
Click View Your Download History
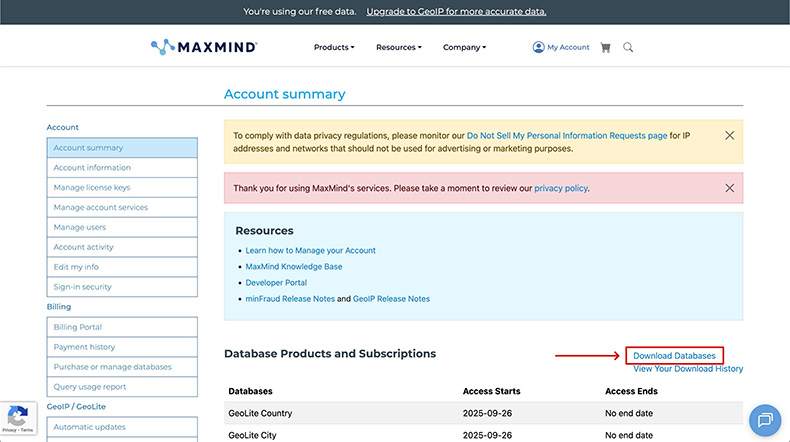point(688,369)
